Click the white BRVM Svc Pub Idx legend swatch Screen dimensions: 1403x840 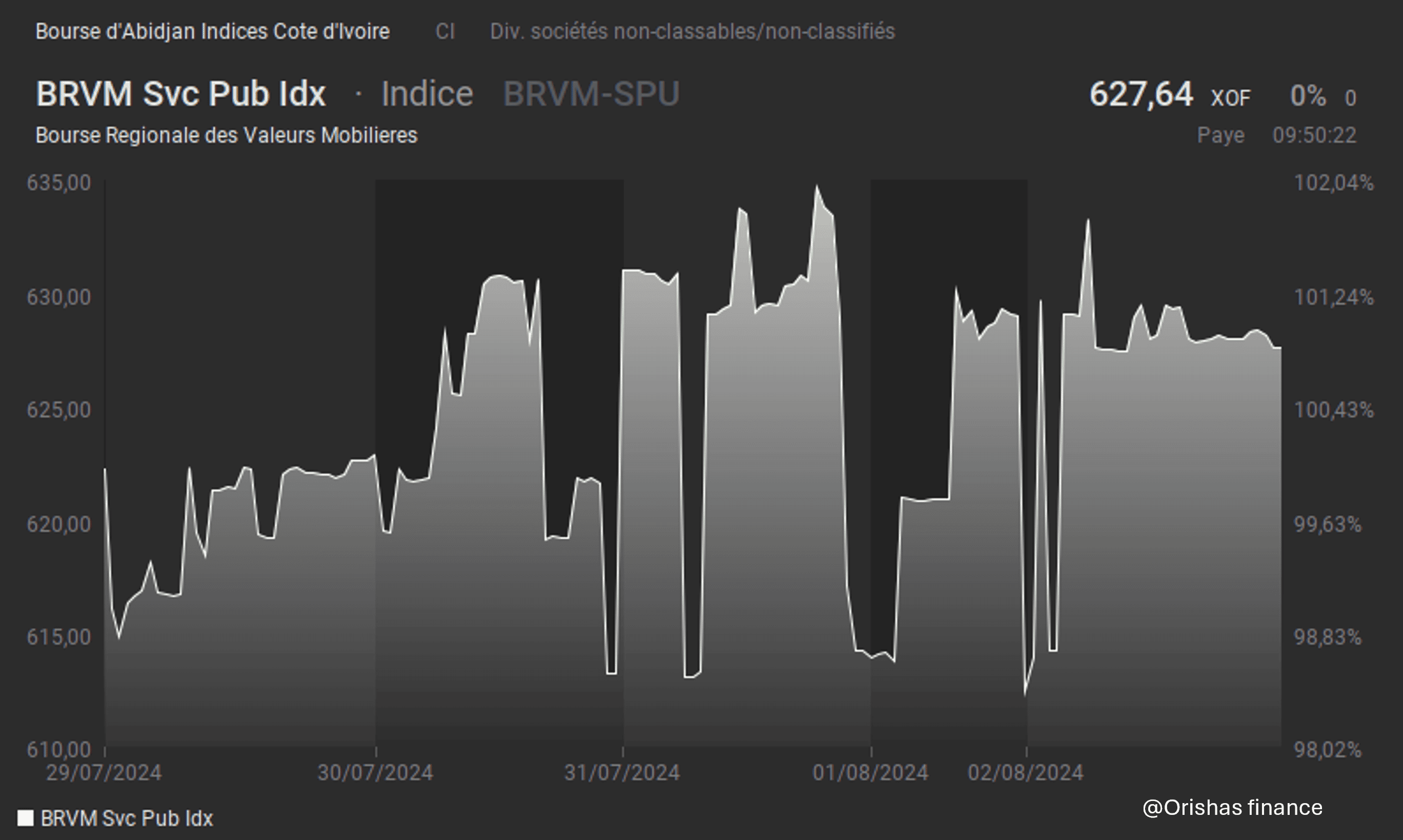click(25, 818)
